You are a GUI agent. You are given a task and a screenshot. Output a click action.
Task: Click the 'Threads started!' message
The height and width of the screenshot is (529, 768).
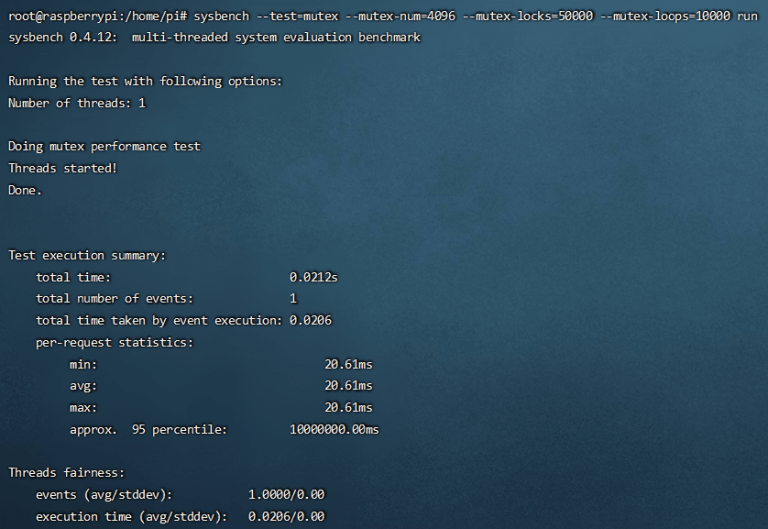(x=63, y=168)
